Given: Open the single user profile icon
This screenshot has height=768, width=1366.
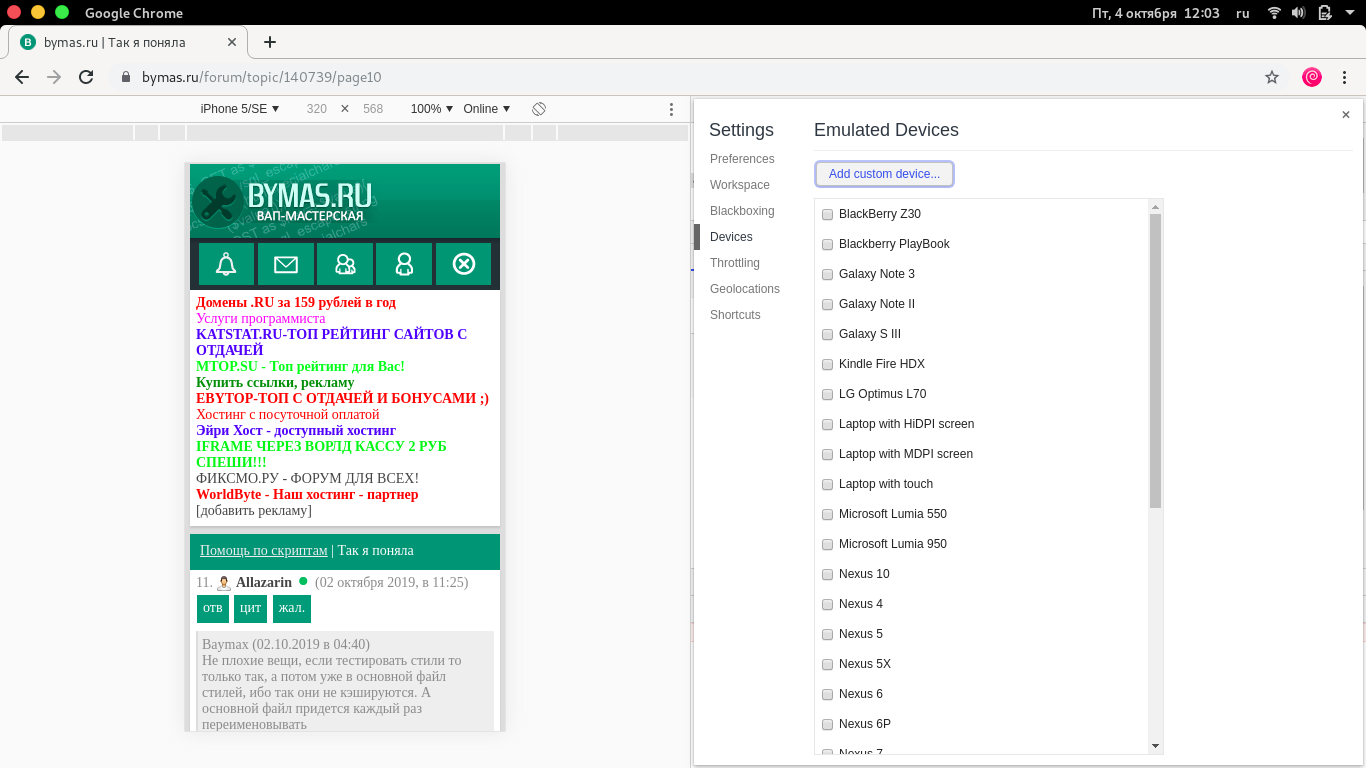Looking at the screenshot, I should (404, 264).
